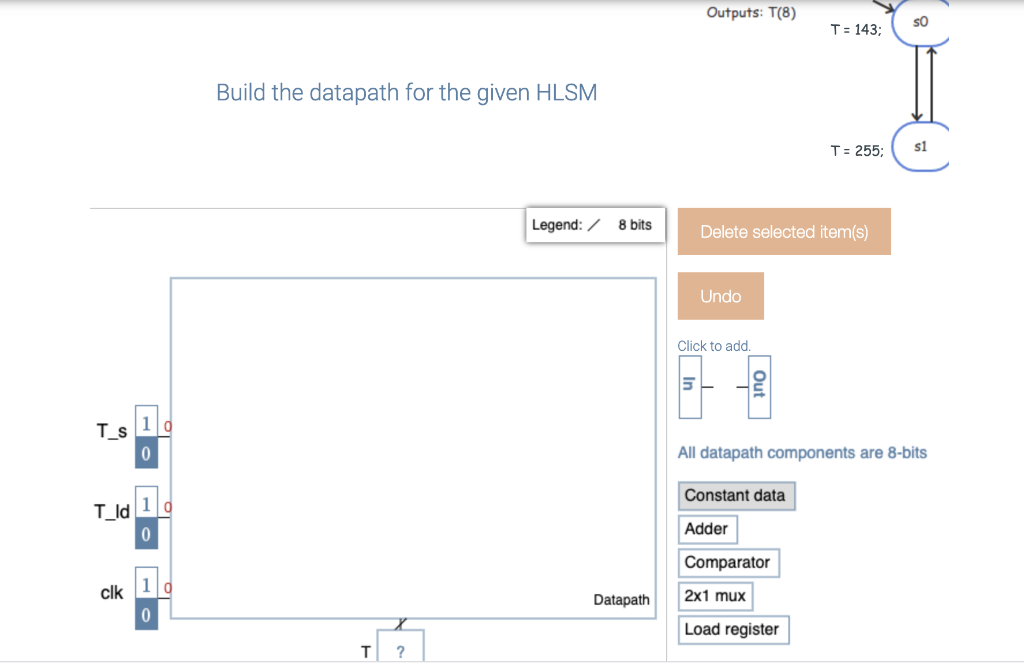Image resolution: width=1024 pixels, height=667 pixels.
Task: Set clk input to 0
Action: pyautogui.click(x=145, y=615)
